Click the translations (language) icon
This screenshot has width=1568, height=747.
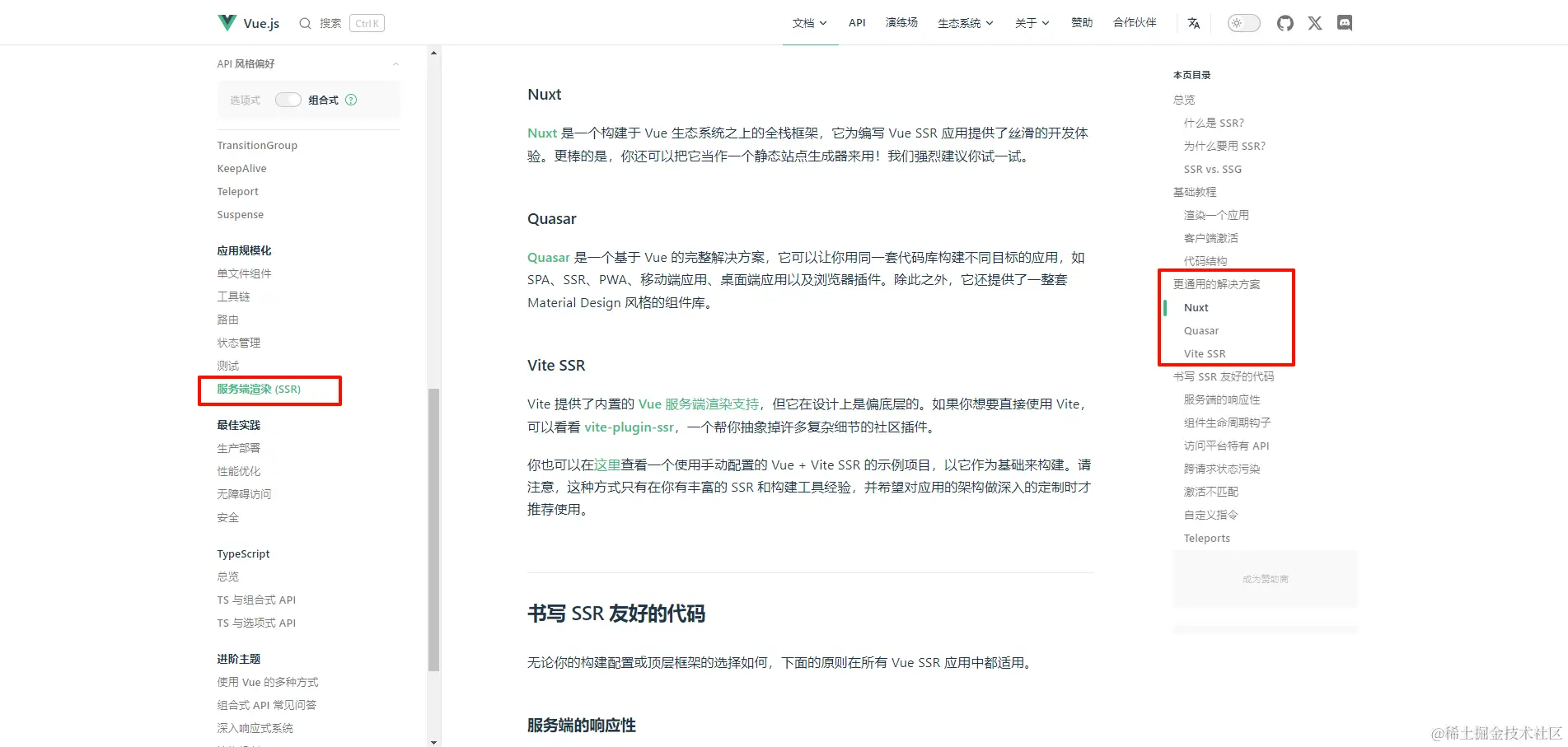coord(1194,23)
